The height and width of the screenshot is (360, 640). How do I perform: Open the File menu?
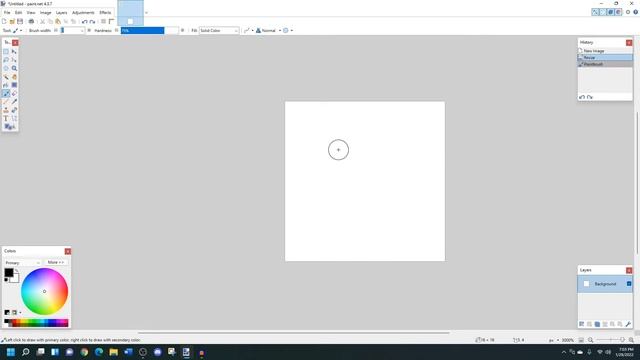[x=7, y=13]
